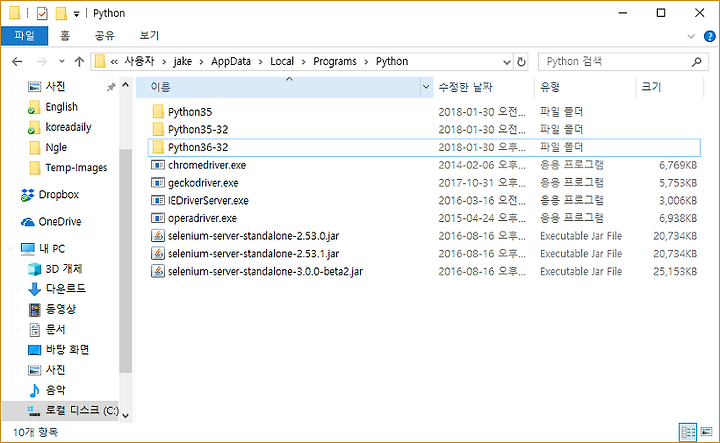
Task: Open the Temp-Images quick access folder
Action: (x=68, y=168)
